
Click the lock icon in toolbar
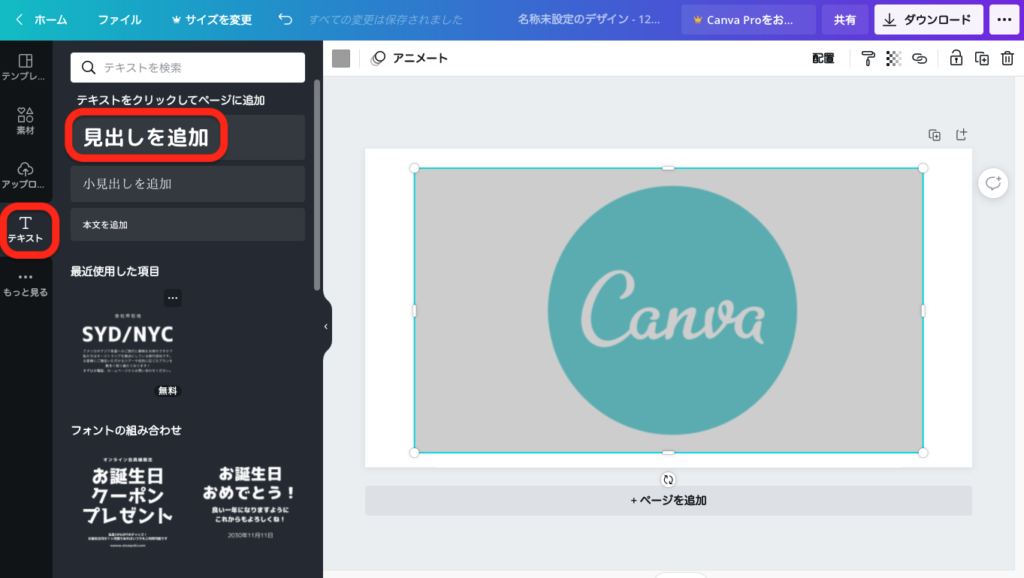point(956,58)
